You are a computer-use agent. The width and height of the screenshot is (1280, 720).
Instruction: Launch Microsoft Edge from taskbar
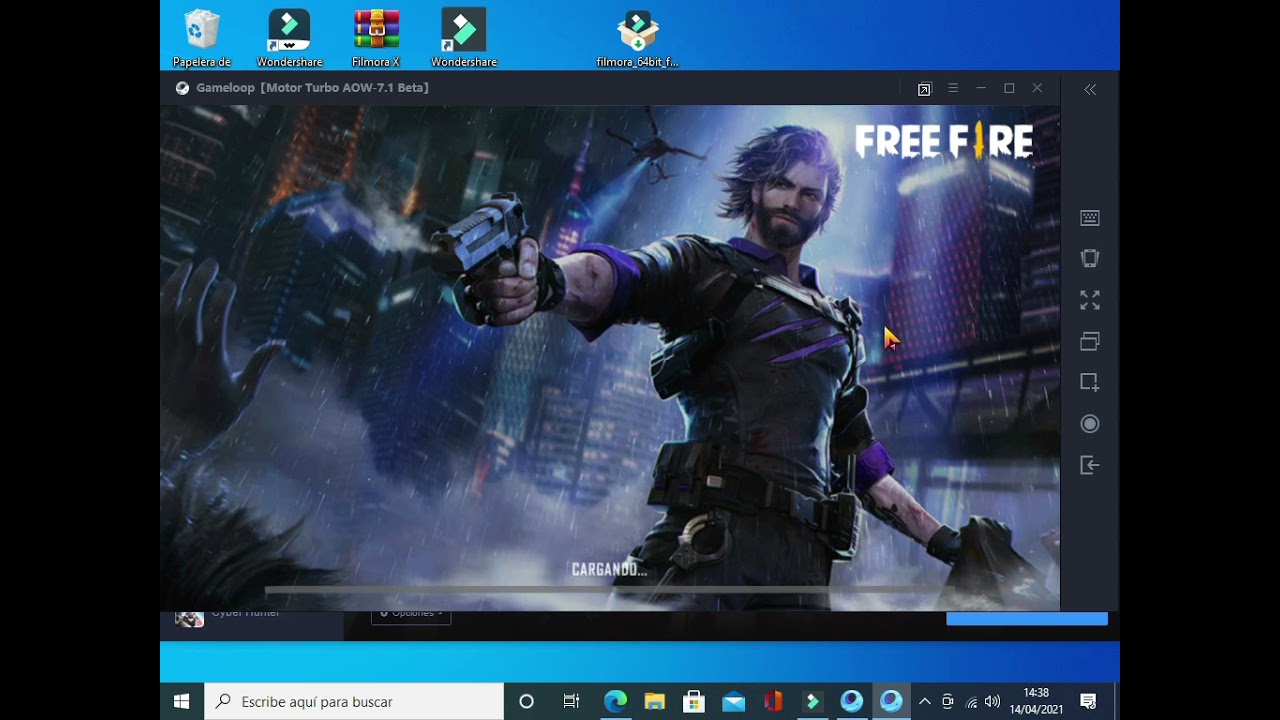coord(615,702)
